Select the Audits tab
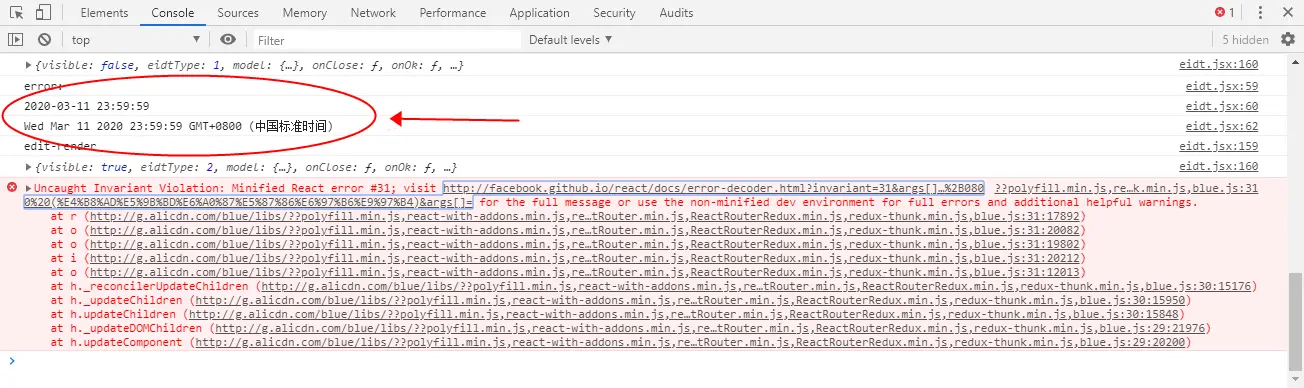This screenshot has height=388, width=1304. coord(676,13)
